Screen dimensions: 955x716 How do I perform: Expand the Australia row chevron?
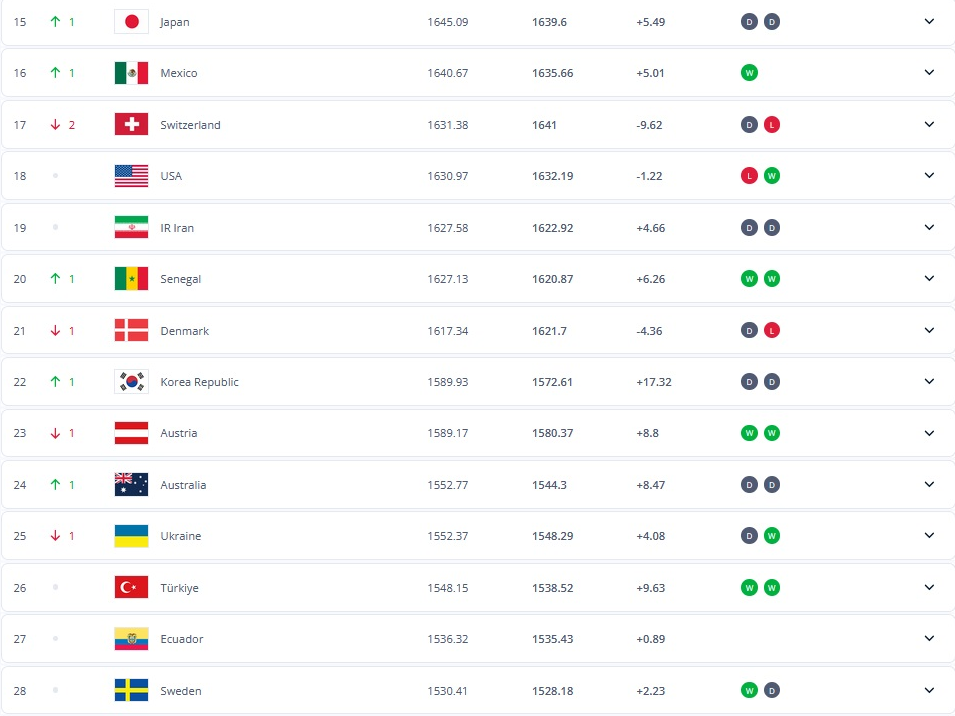click(x=929, y=485)
